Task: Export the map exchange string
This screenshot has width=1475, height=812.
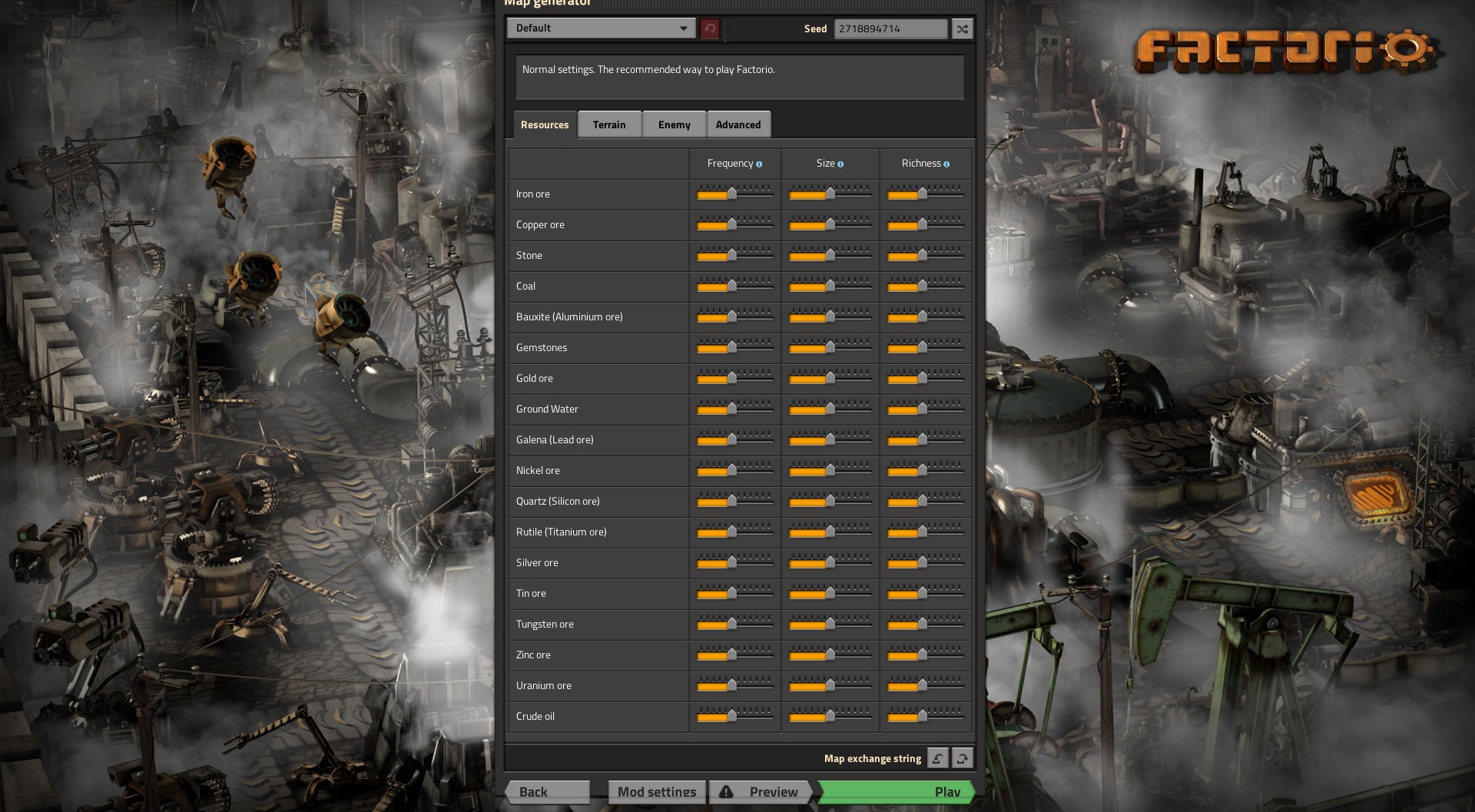Action: click(x=962, y=758)
